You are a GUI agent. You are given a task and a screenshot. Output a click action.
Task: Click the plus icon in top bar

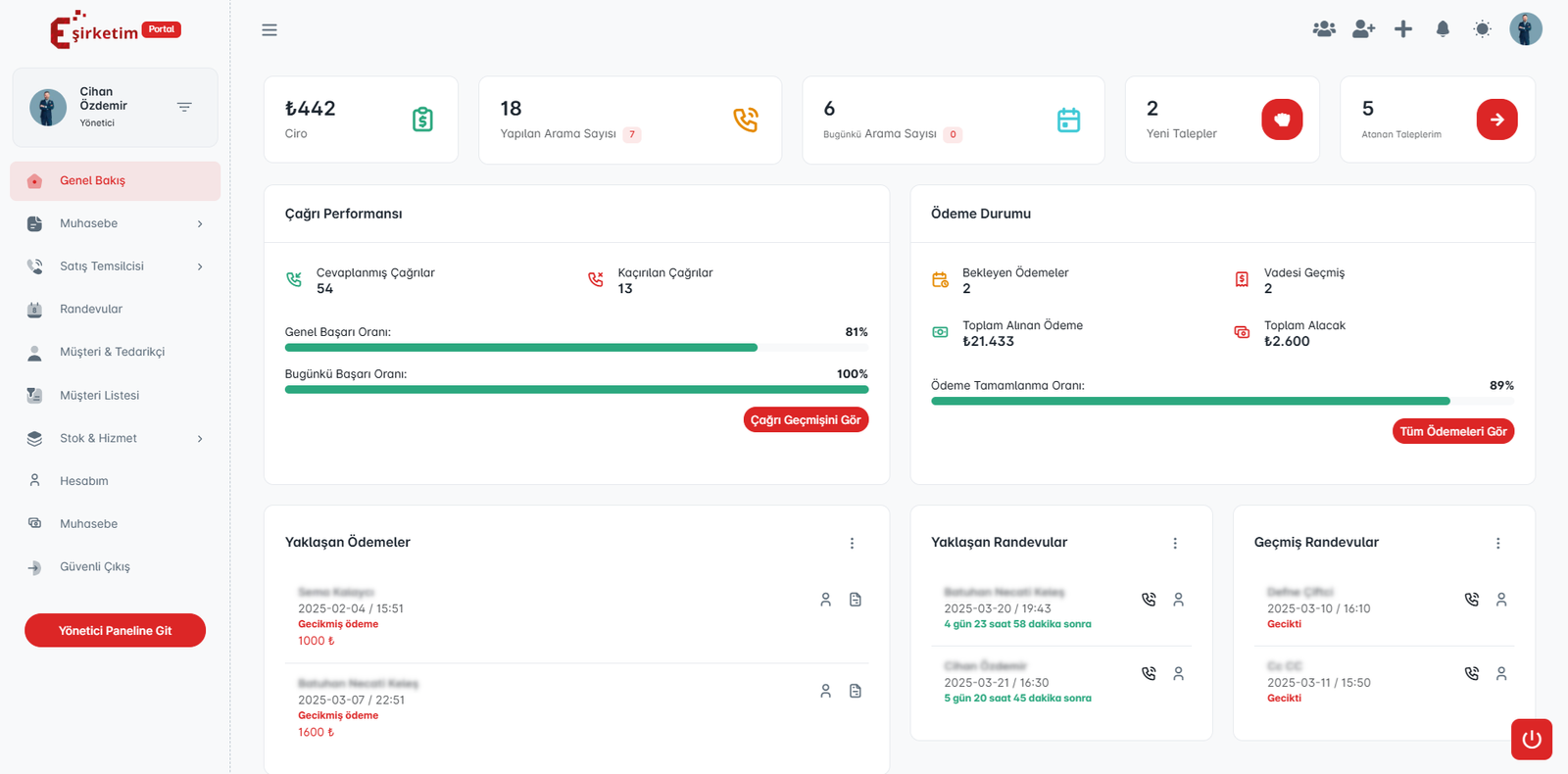click(1403, 29)
